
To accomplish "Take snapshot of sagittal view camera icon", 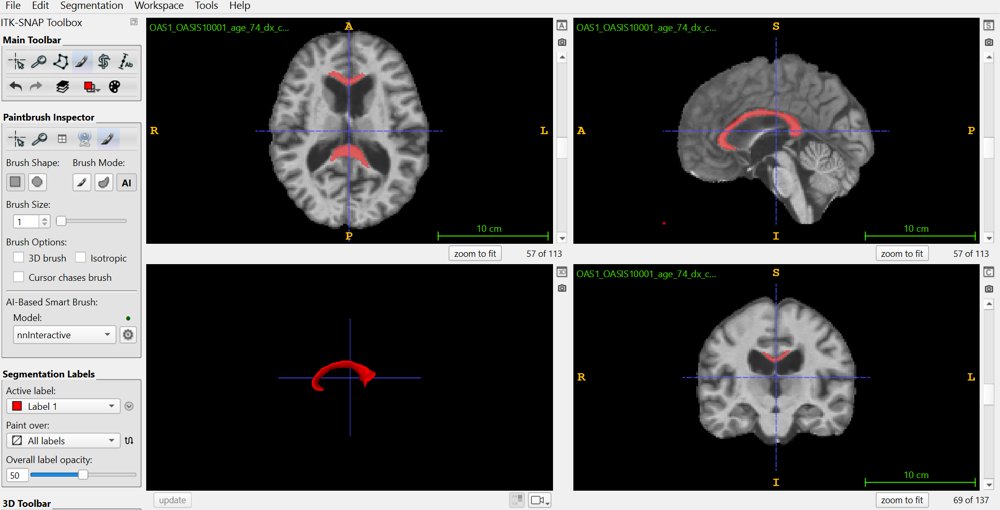I will point(989,42).
